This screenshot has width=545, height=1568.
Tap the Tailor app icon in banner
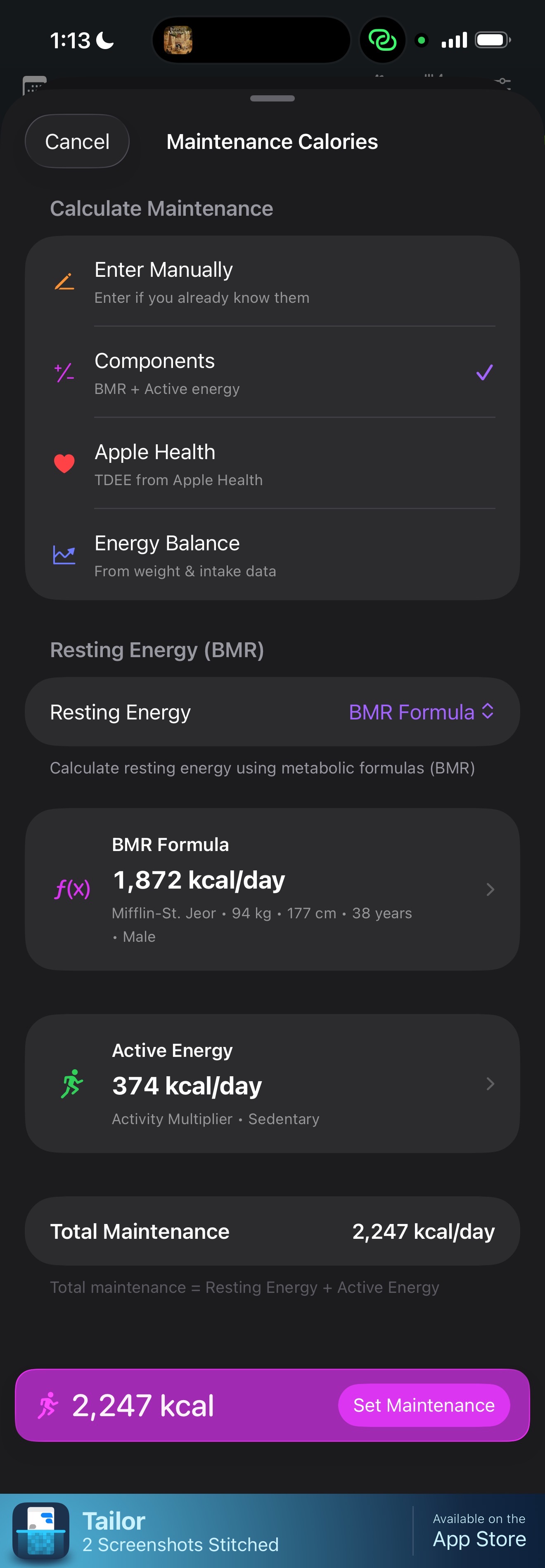(41, 1530)
